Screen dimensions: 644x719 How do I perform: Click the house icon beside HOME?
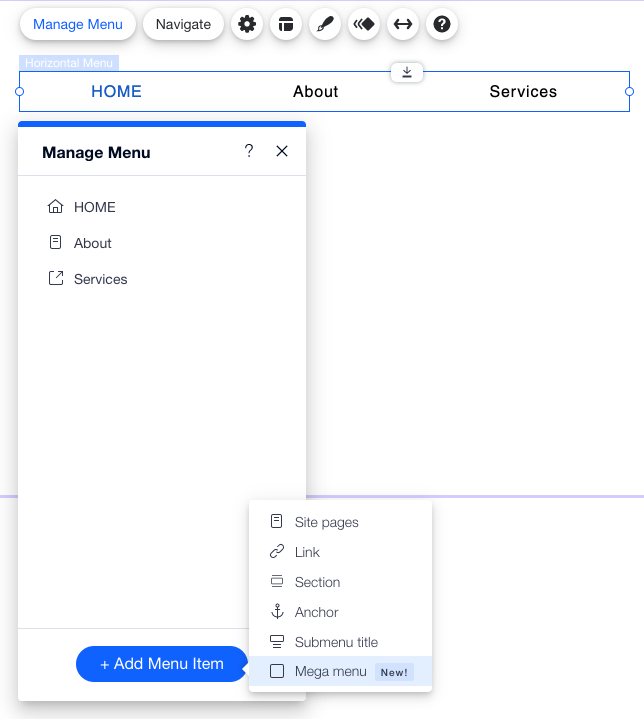56,206
